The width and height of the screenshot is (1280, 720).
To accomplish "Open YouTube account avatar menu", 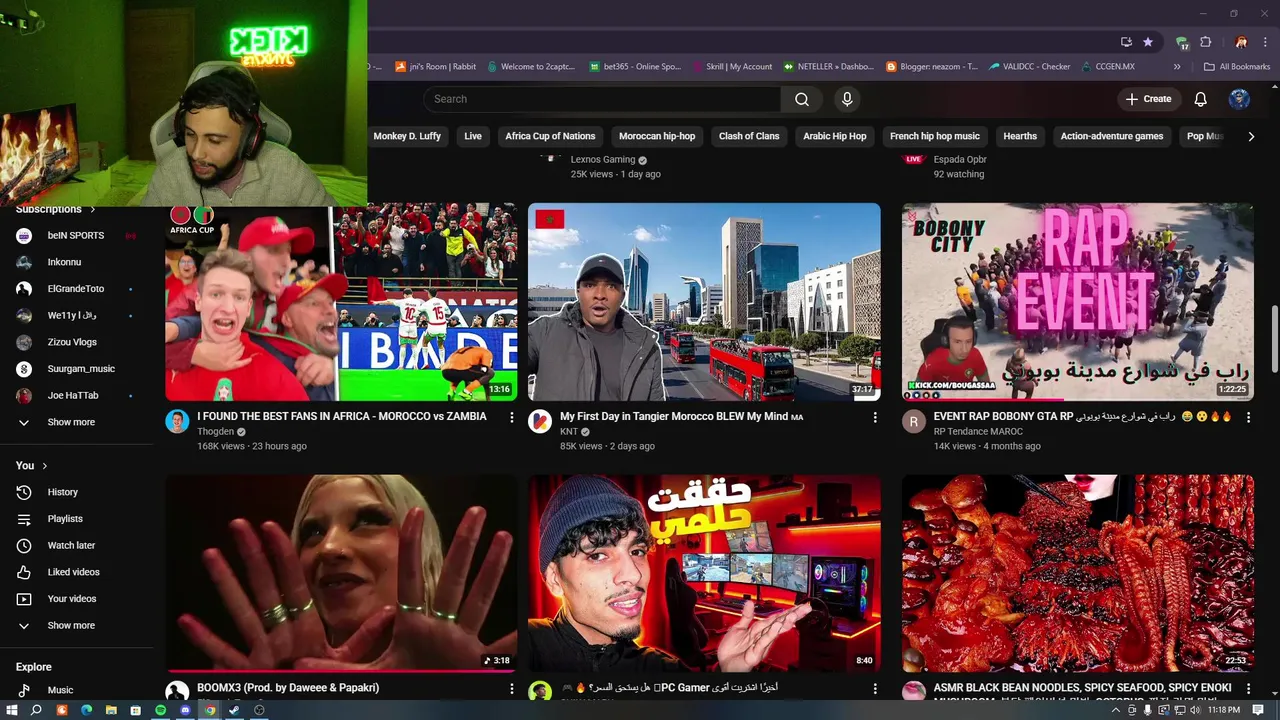I will 1239,99.
